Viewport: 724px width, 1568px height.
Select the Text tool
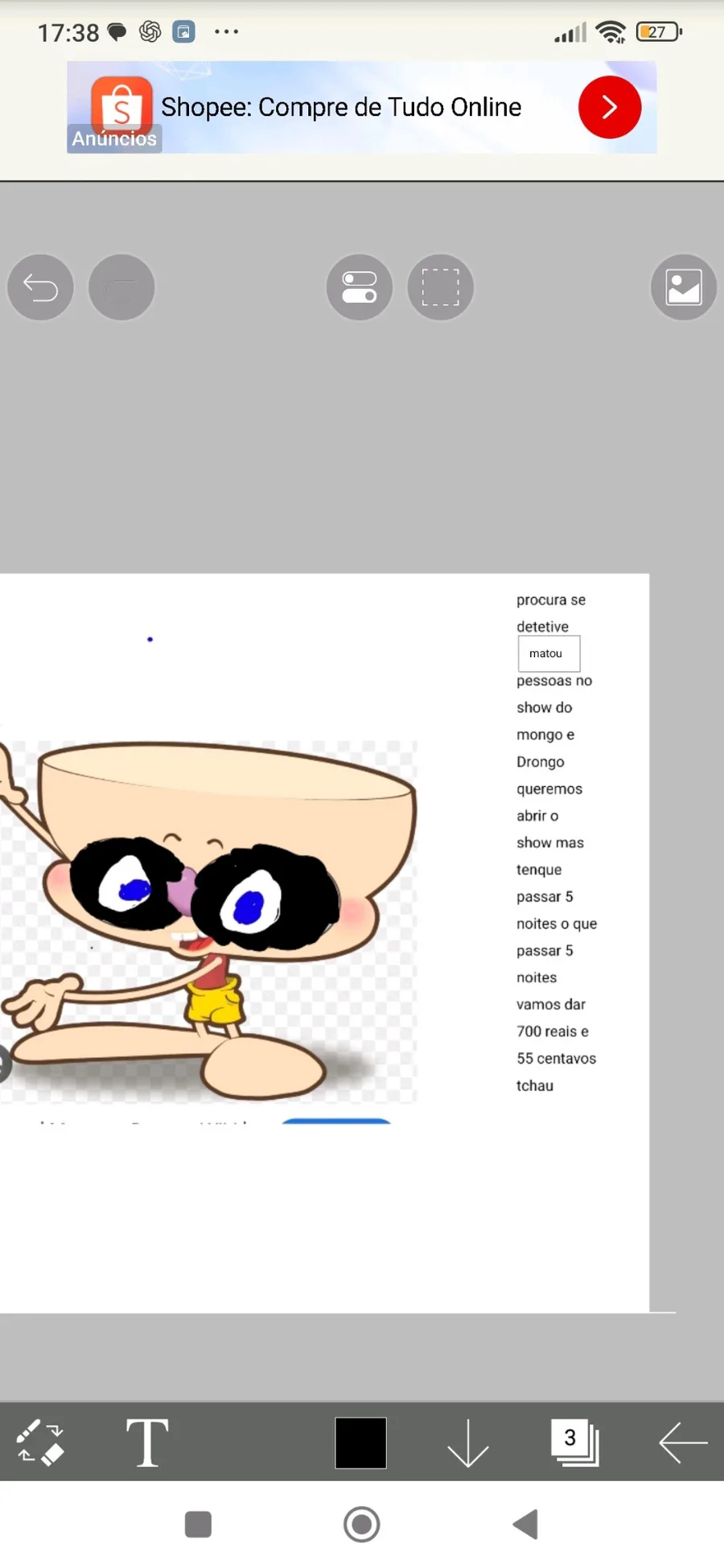147,1442
